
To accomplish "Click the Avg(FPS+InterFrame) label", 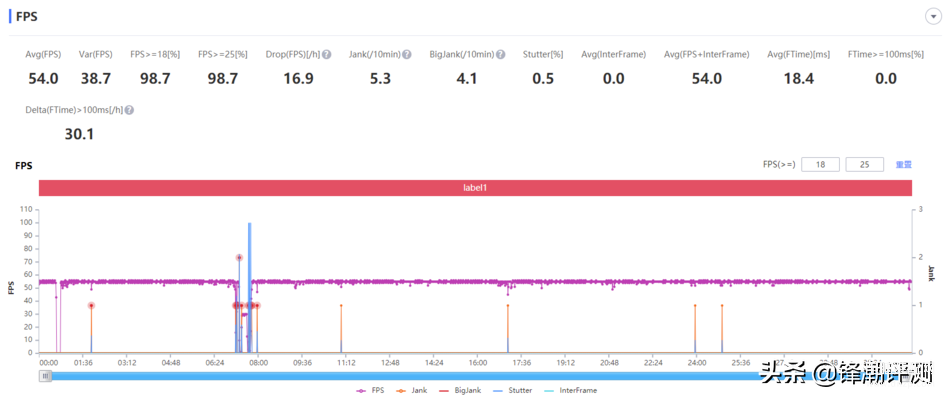I will pos(706,54).
